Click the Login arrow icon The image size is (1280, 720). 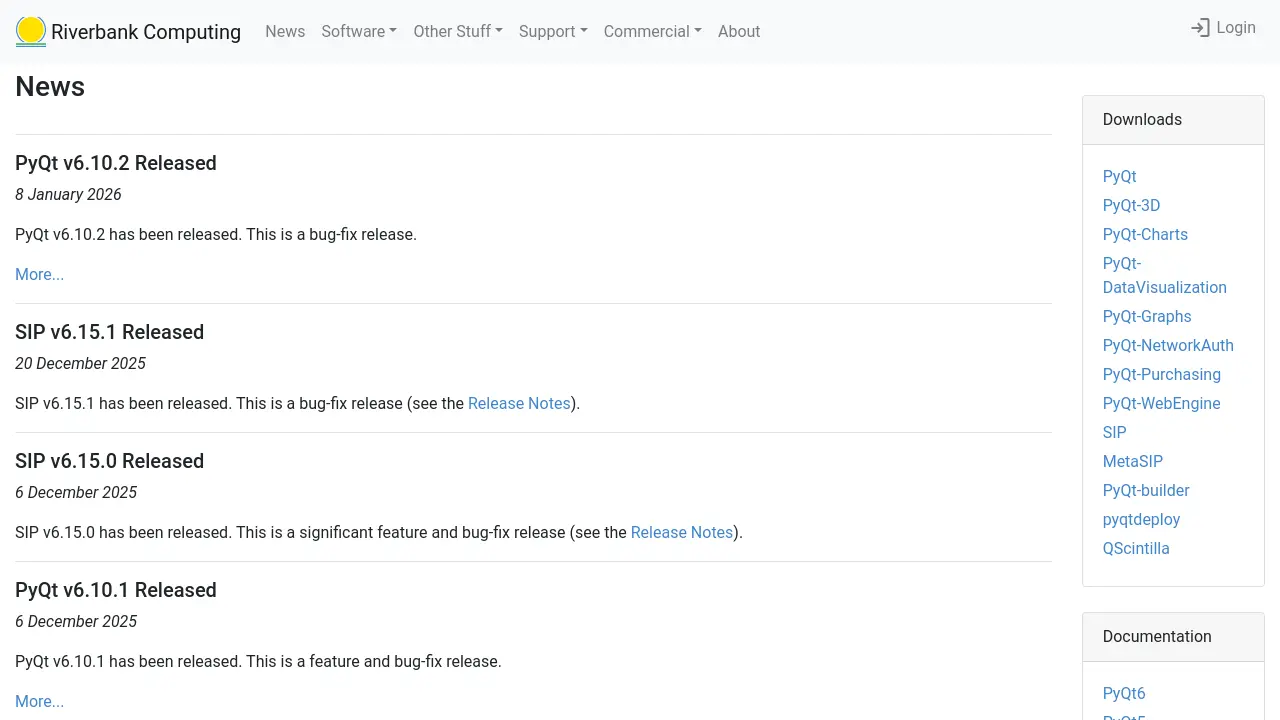[x=1200, y=28]
